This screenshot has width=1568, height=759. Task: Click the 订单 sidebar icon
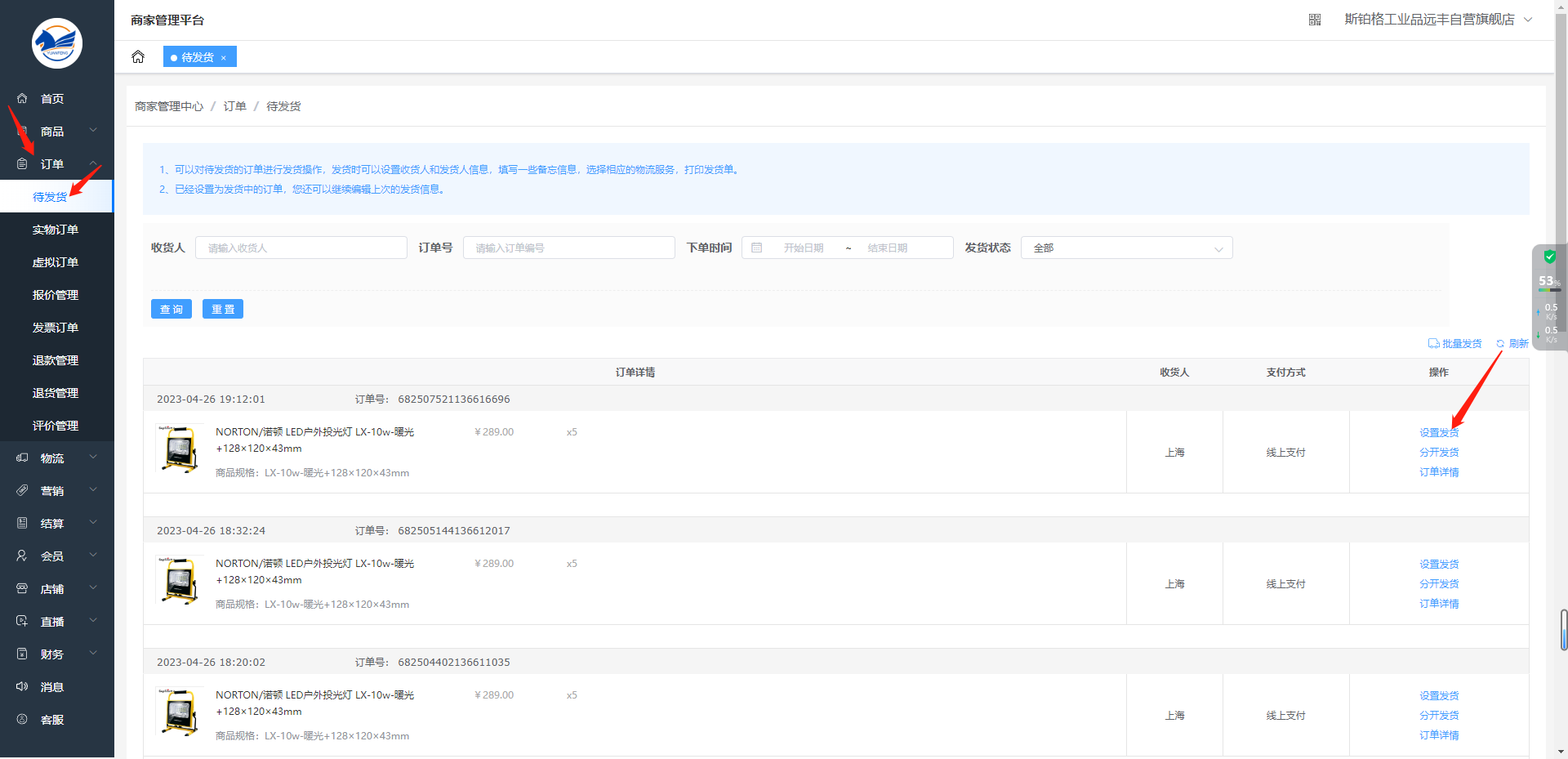tap(22, 163)
